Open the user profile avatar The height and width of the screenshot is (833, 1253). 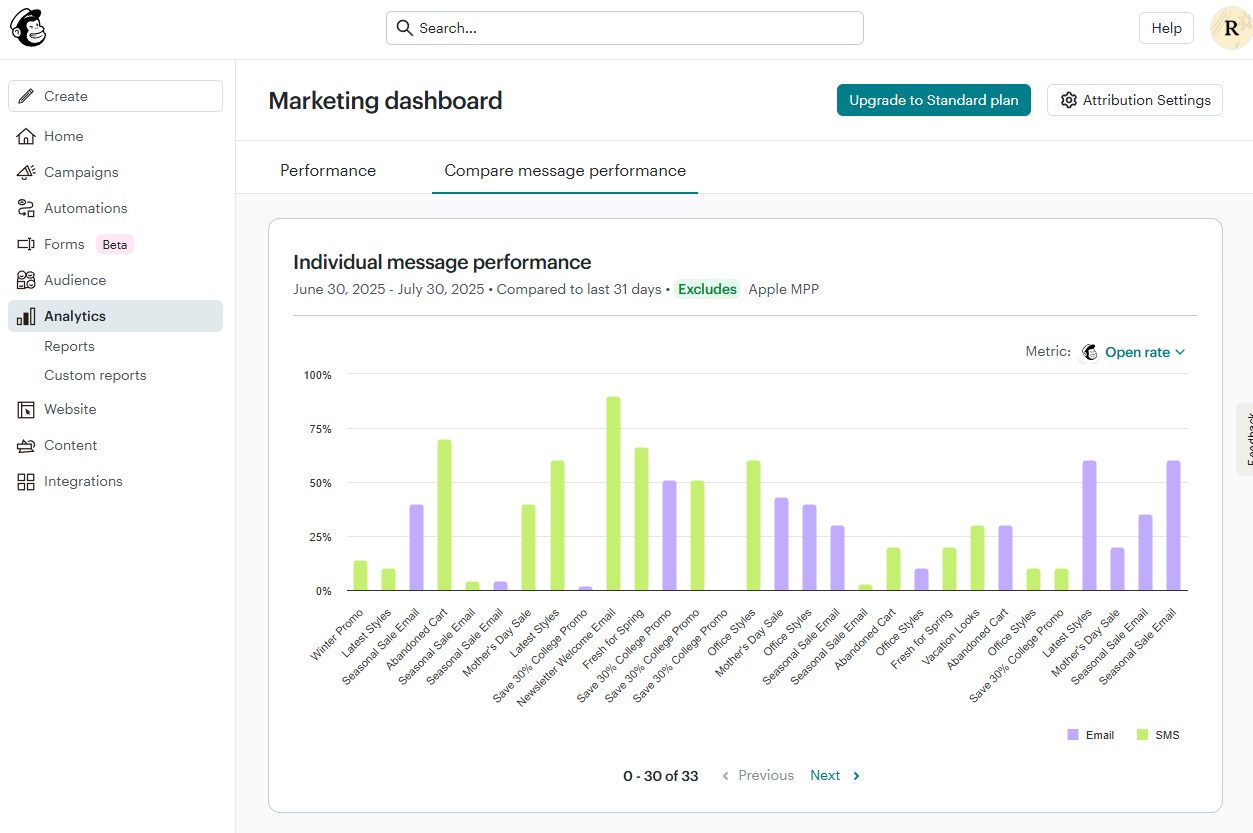point(1230,28)
